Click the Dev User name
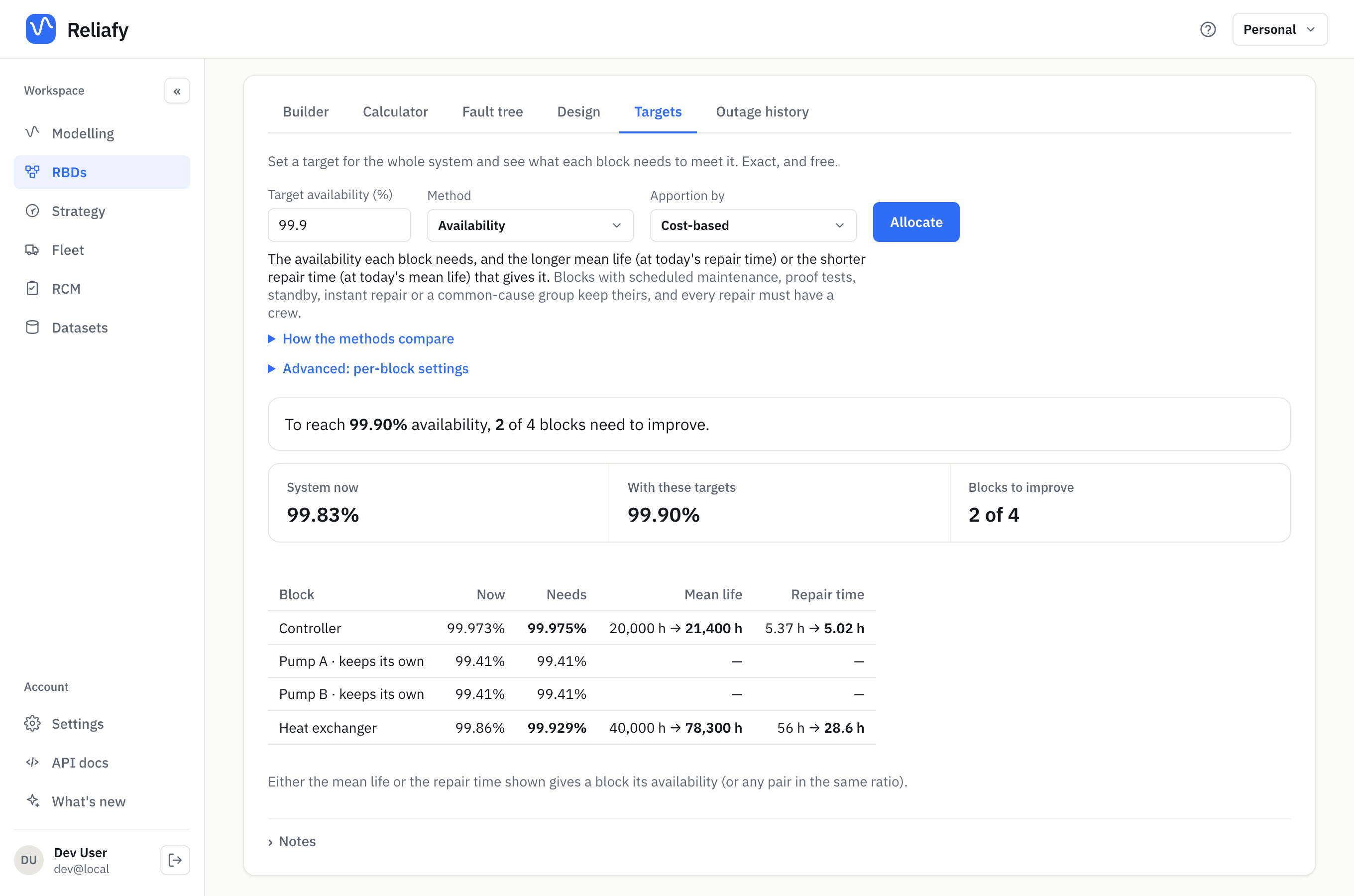 point(80,852)
